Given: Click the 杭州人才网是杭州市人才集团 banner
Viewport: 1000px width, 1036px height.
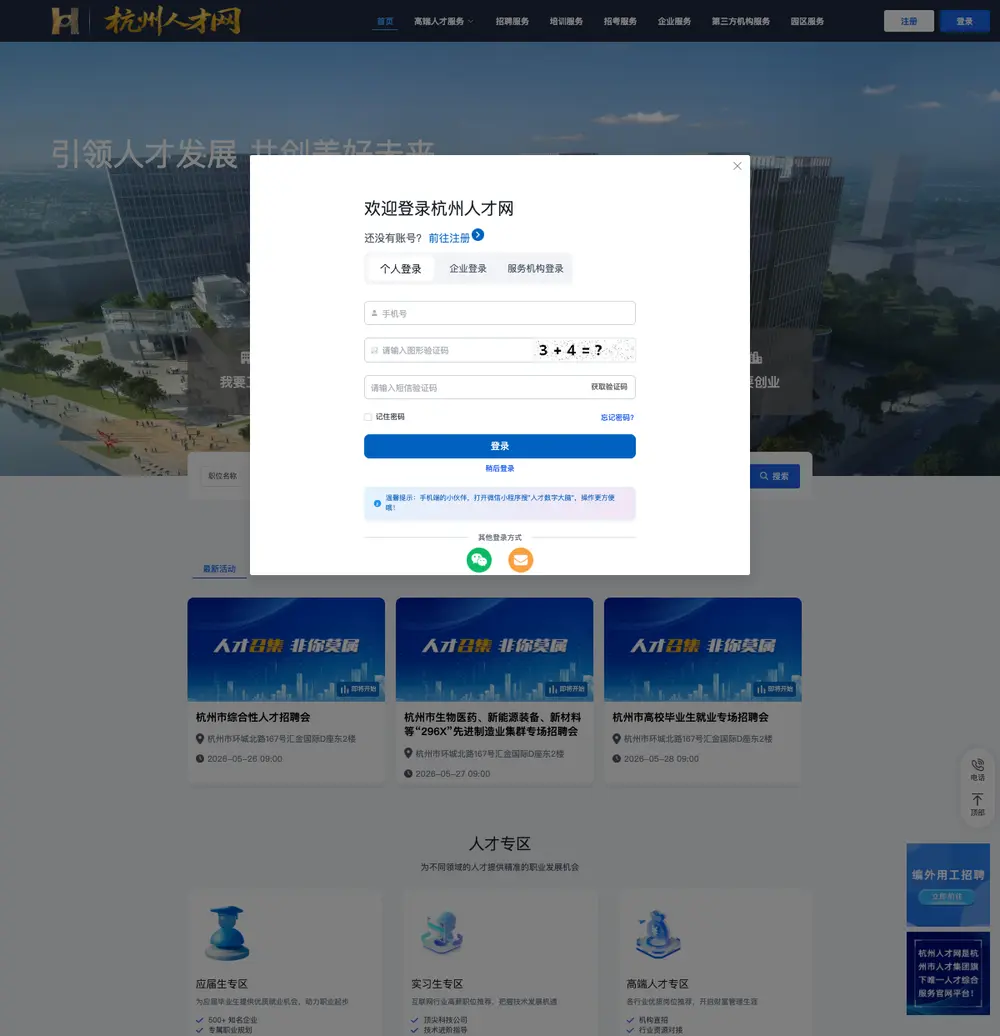Looking at the screenshot, I should pyautogui.click(x=948, y=973).
